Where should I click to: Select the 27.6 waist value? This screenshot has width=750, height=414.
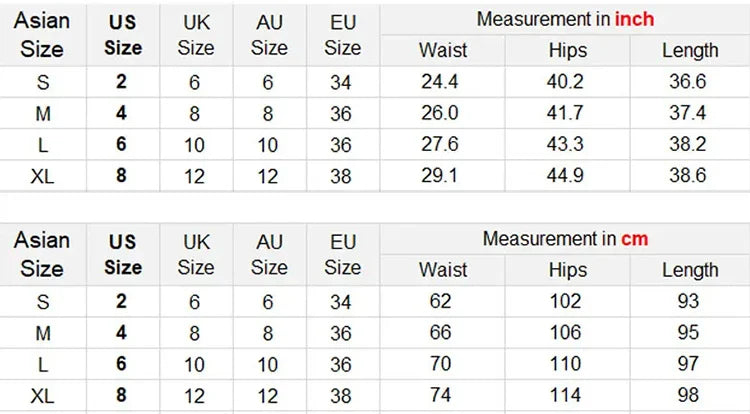(x=442, y=145)
